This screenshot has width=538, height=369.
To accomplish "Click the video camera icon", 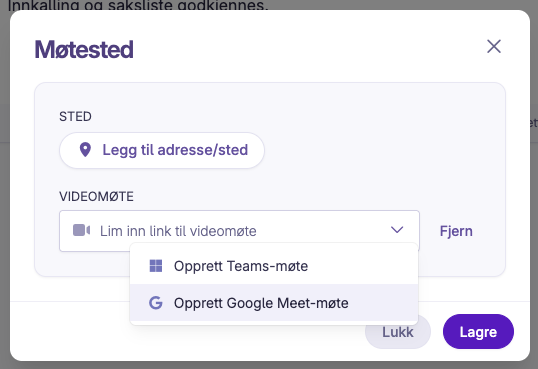I will (81, 230).
